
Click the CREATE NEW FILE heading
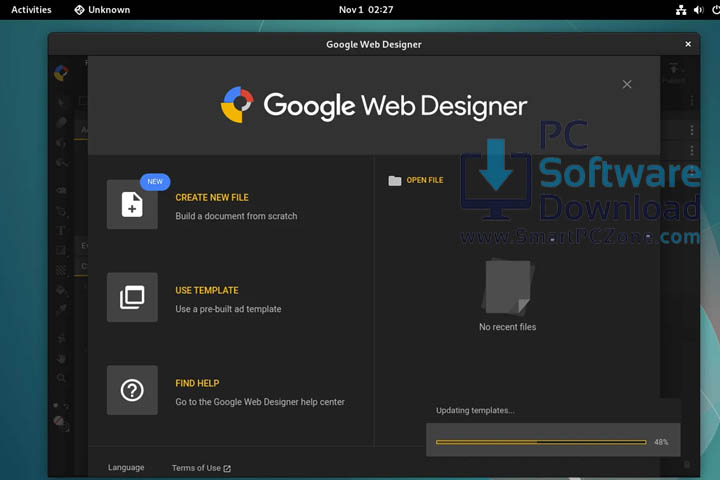(212, 198)
